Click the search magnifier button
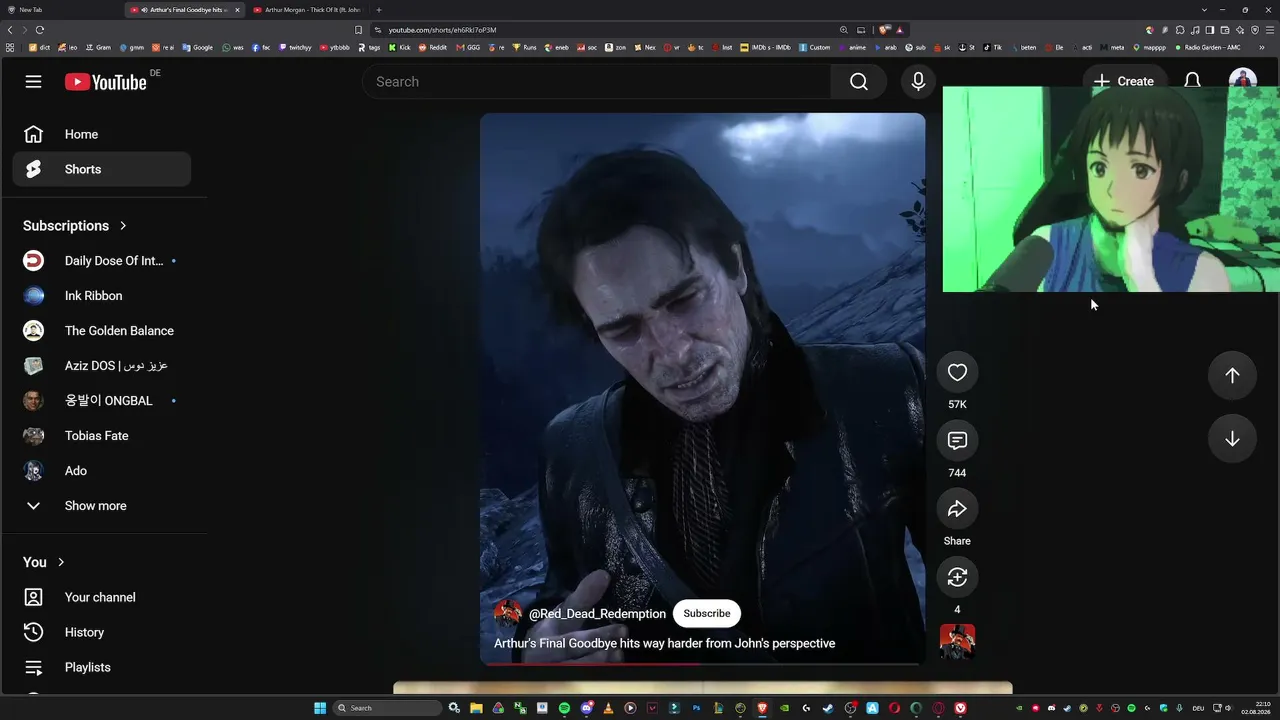The height and width of the screenshot is (720, 1280). [859, 82]
